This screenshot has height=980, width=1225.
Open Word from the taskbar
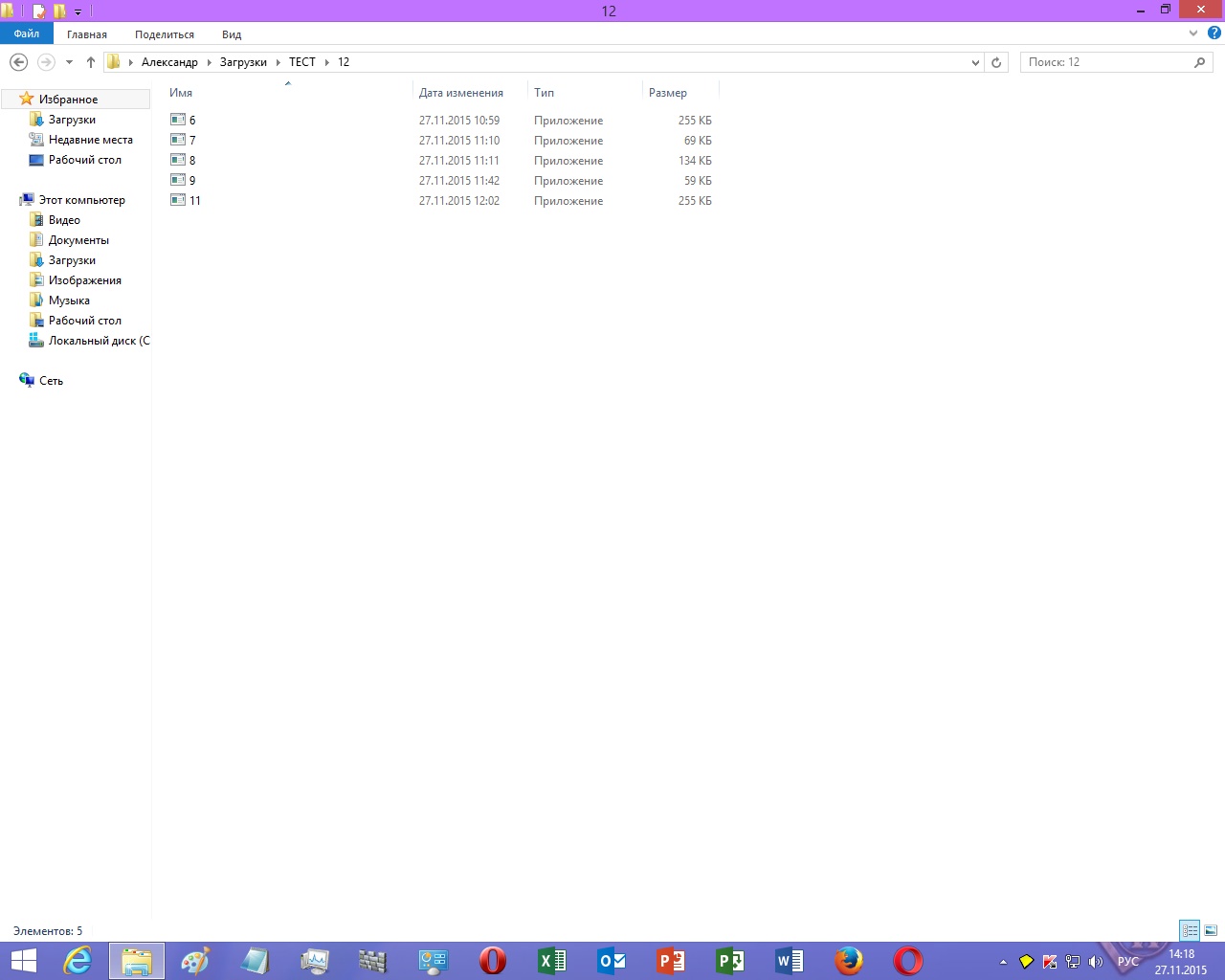(790, 960)
